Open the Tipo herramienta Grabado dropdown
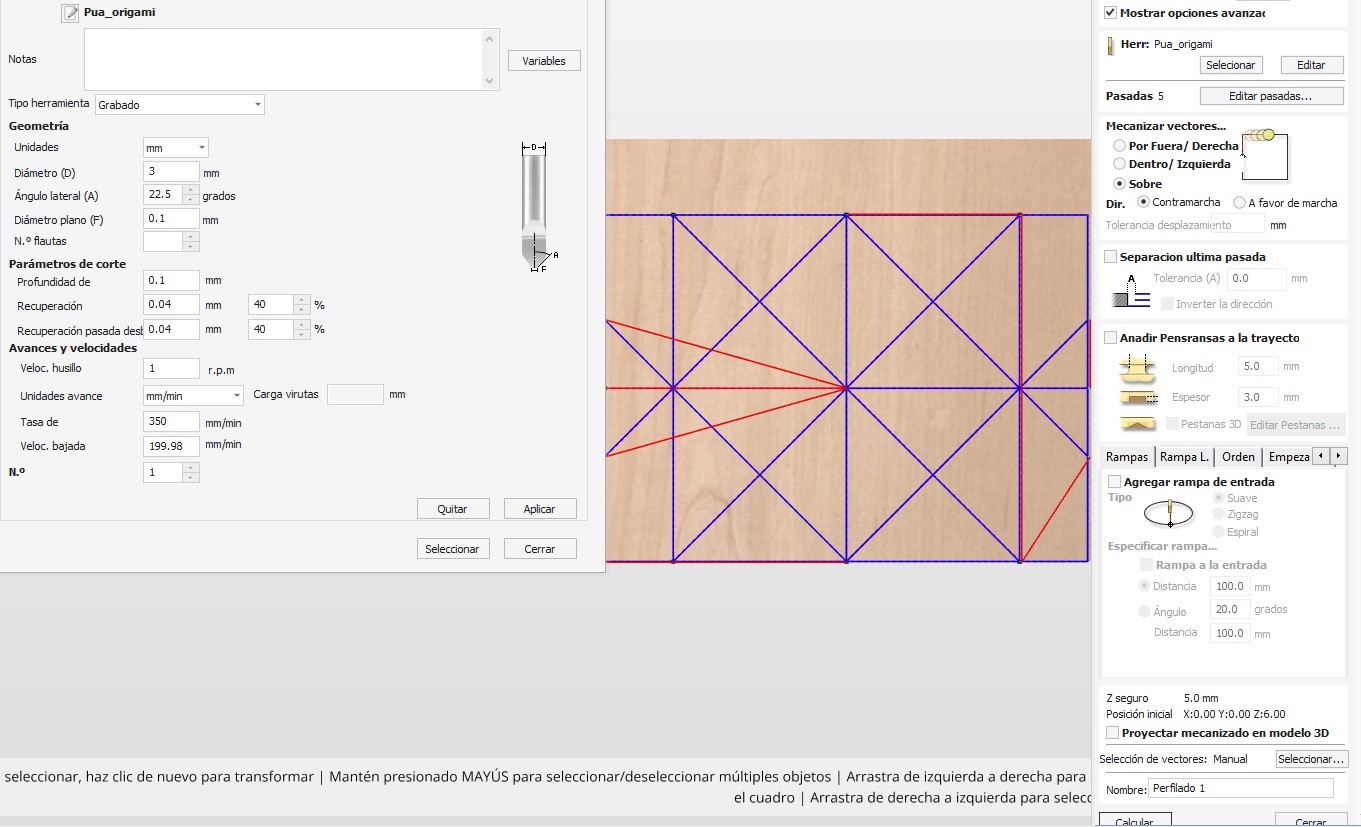The image size is (1361, 827). click(179, 104)
